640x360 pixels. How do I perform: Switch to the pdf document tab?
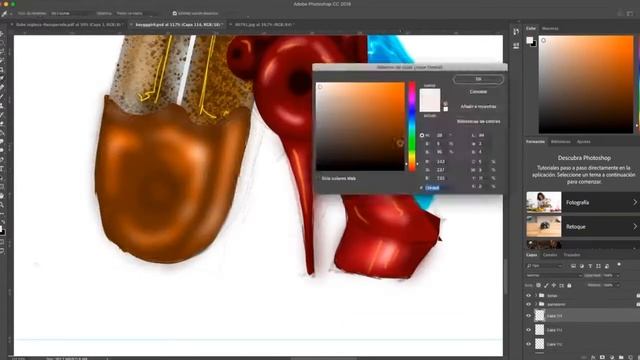coord(69,24)
